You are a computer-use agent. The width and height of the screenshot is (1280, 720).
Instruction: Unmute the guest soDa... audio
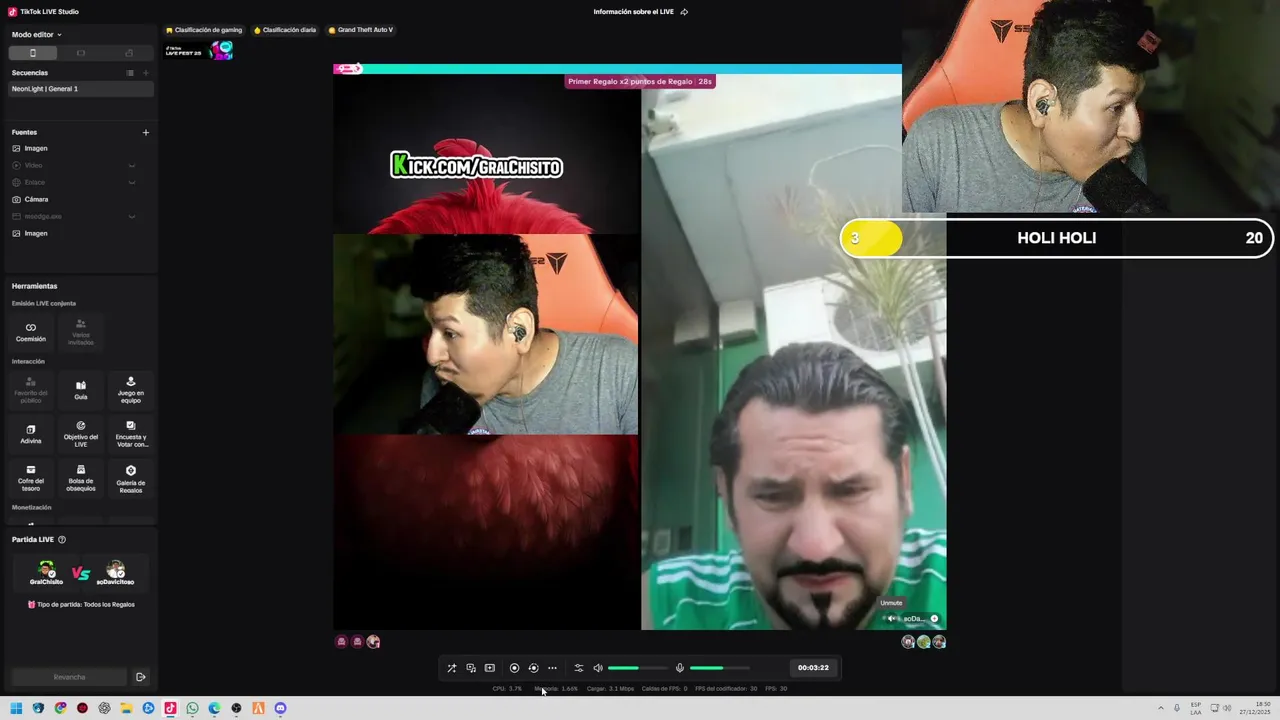(x=892, y=618)
